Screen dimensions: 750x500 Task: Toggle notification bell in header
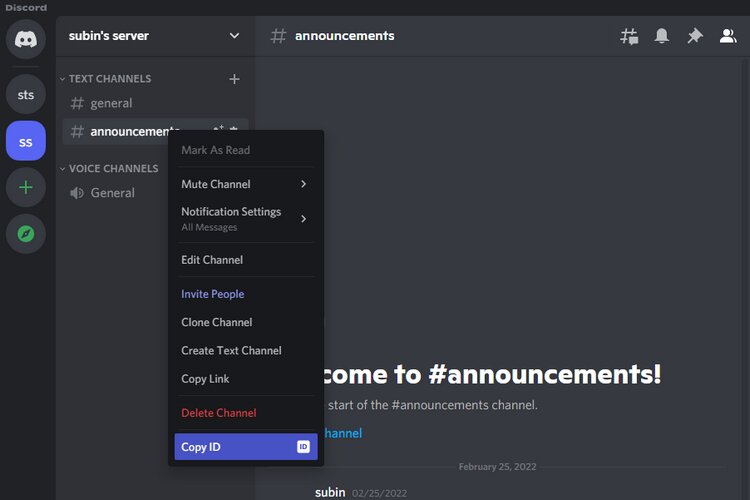pyautogui.click(x=662, y=36)
